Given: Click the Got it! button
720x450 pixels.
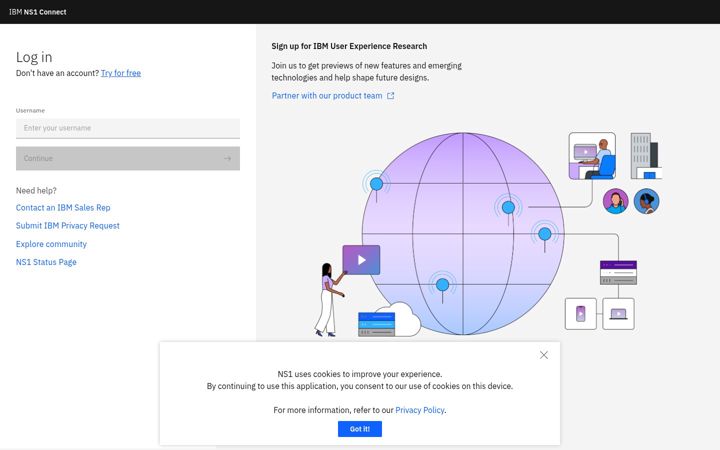Looking at the screenshot, I should (x=360, y=429).
